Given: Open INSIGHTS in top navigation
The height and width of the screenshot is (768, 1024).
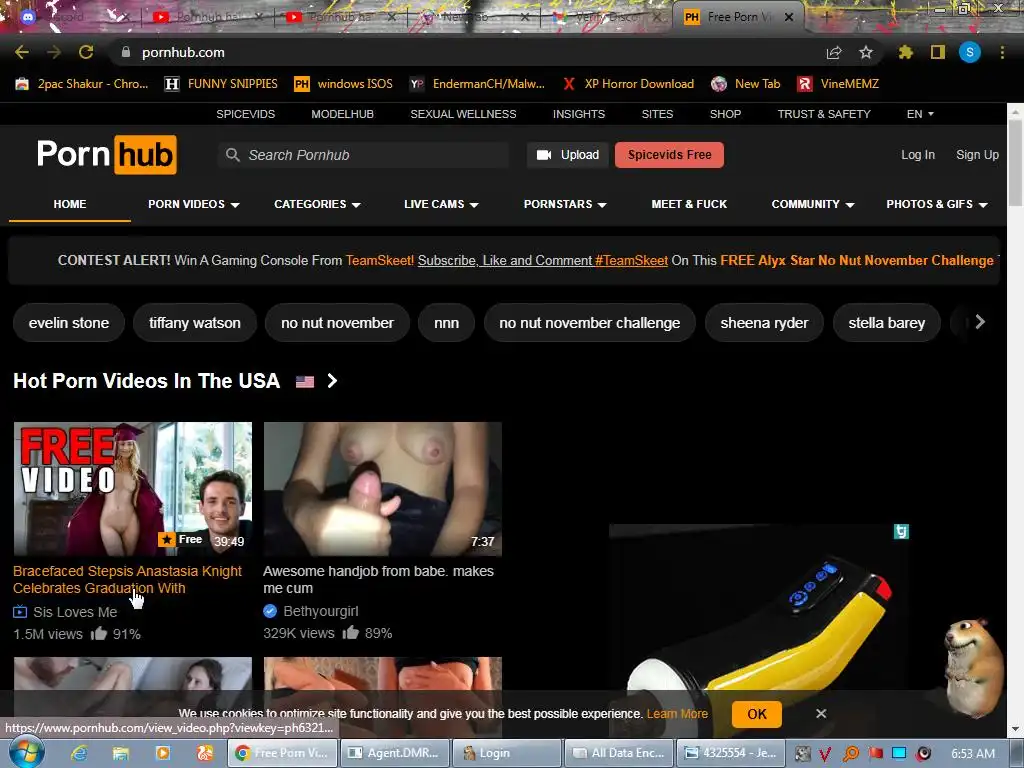Looking at the screenshot, I should 579,114.
